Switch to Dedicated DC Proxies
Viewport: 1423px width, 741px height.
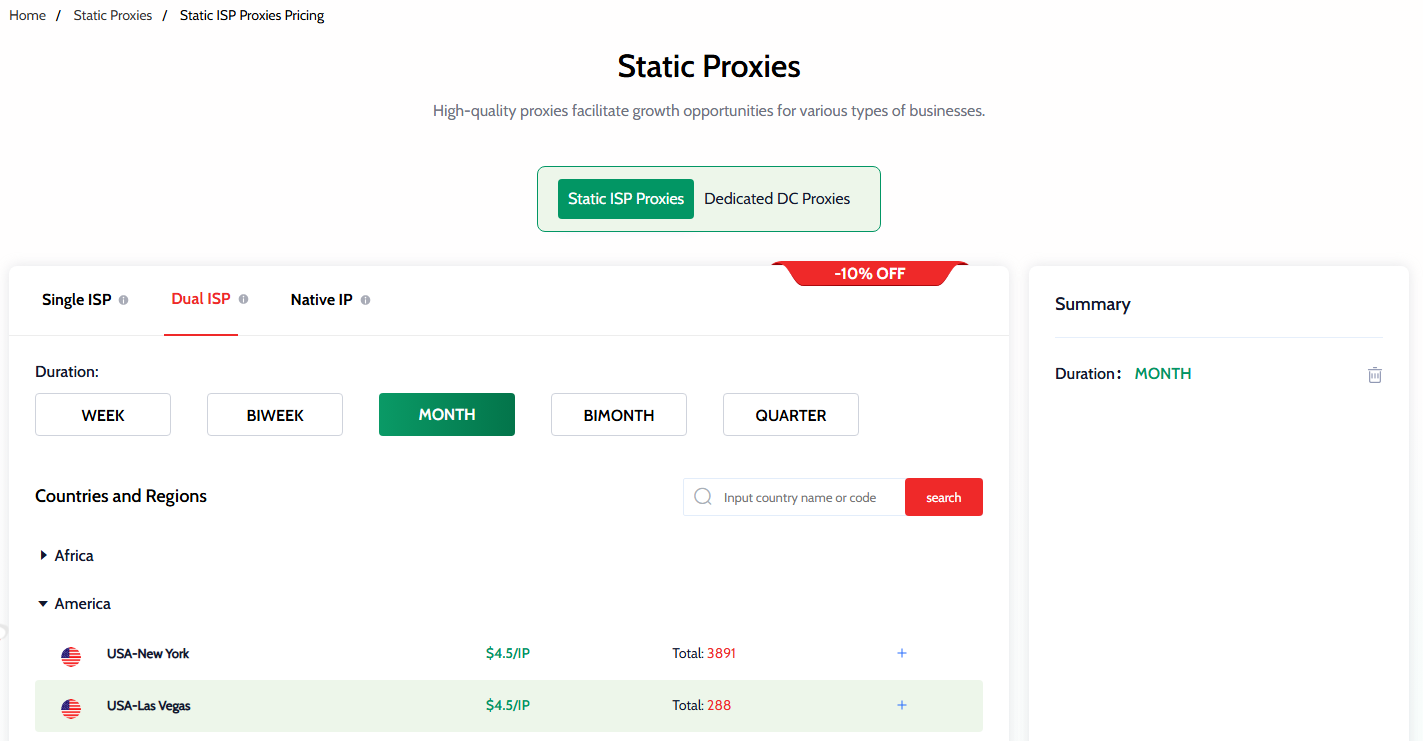[x=777, y=199]
